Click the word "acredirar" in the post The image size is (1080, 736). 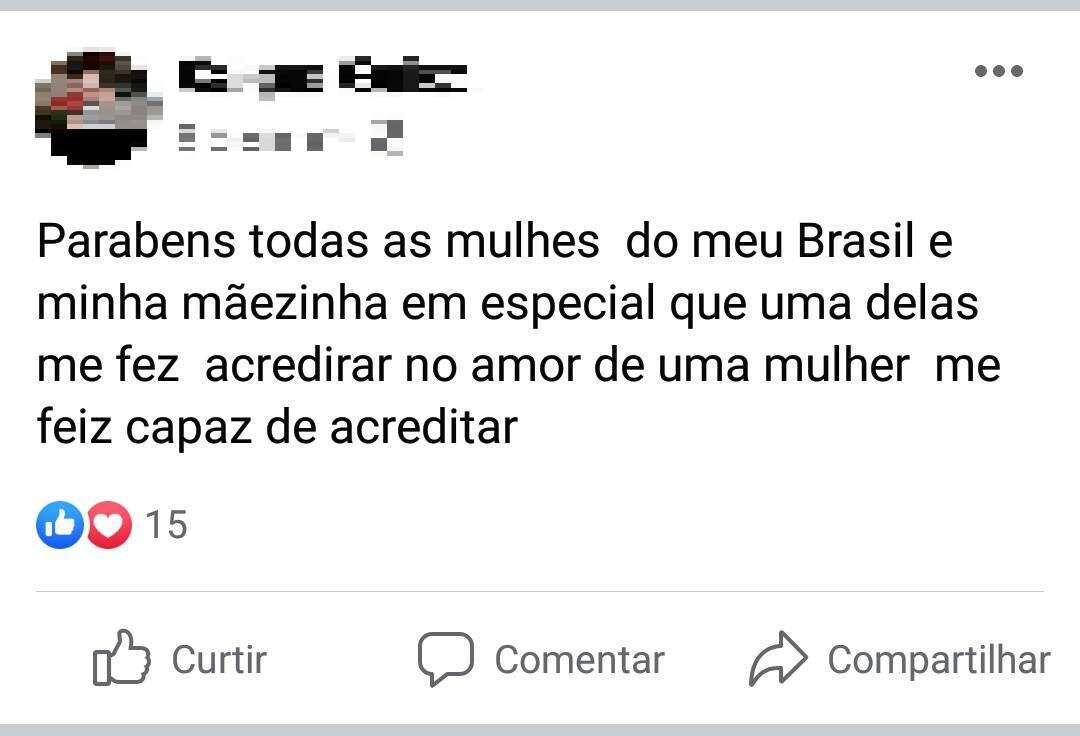[298, 365]
